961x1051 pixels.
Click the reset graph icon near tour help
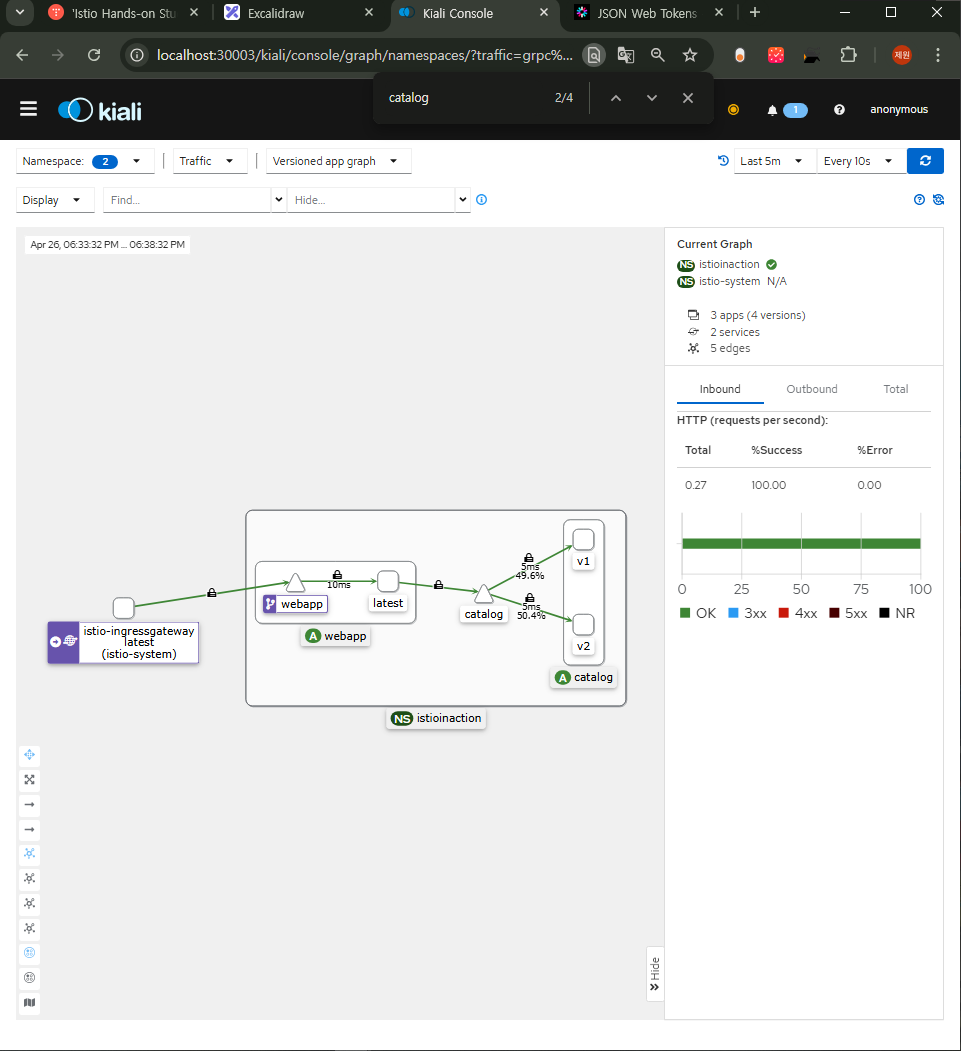point(938,200)
